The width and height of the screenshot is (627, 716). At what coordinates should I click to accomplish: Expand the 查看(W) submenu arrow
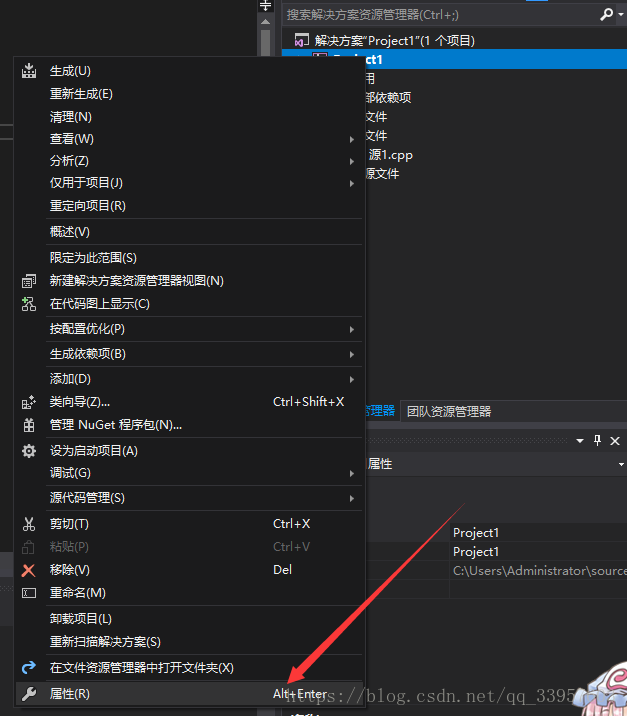pos(352,139)
